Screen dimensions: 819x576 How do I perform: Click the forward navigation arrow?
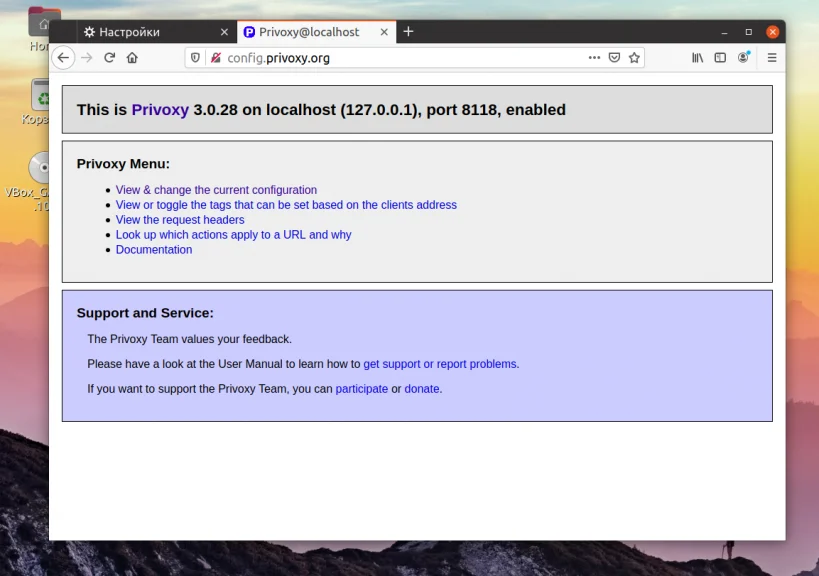(87, 58)
